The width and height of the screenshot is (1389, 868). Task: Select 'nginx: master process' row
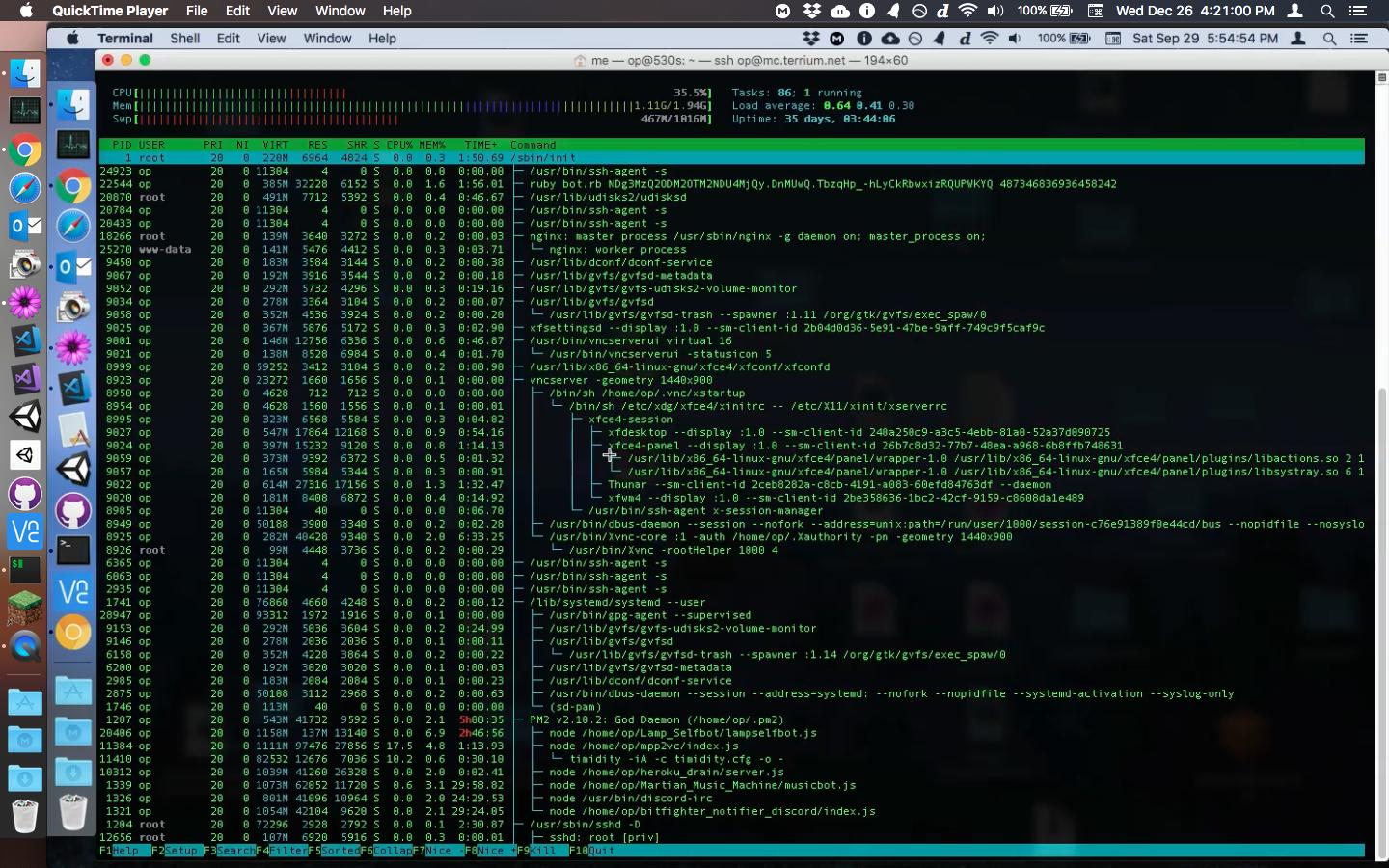(x=732, y=236)
